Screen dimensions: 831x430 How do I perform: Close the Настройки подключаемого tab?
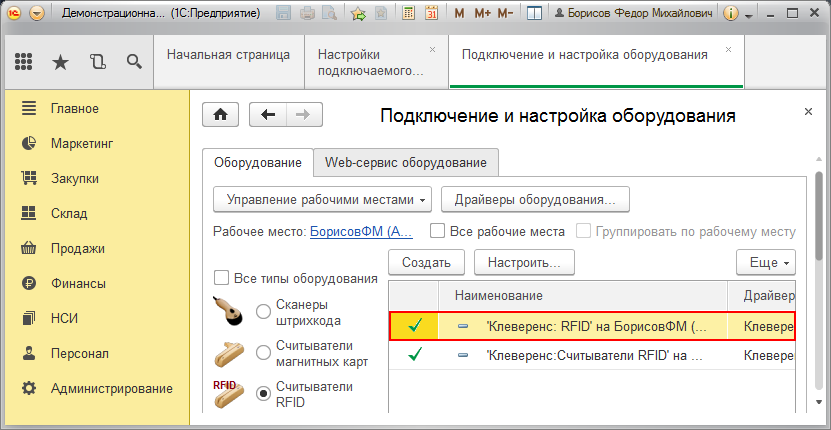click(x=432, y=49)
